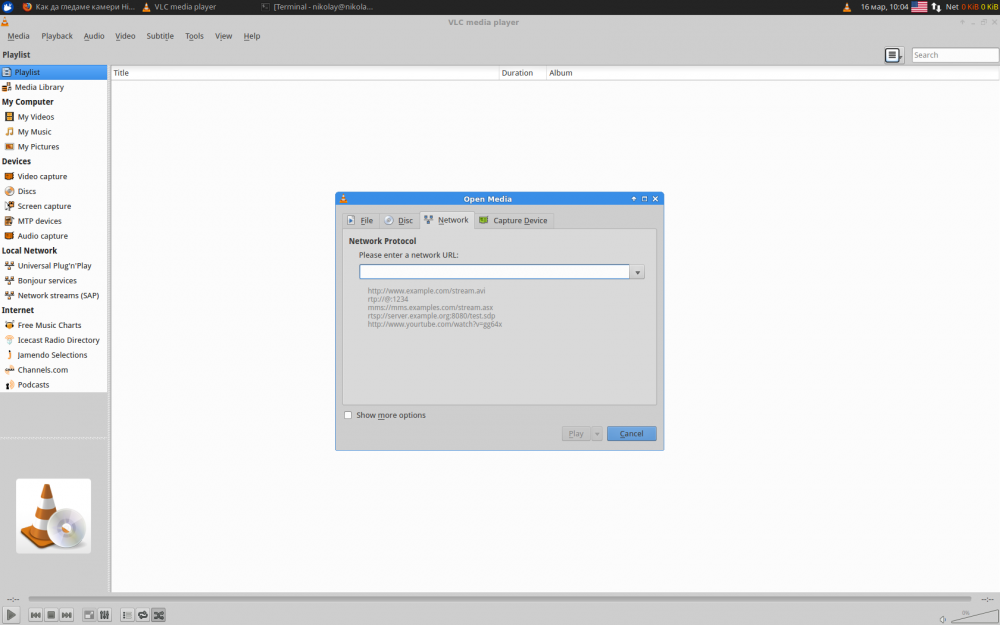Screen dimensions: 1000x625
Task: Open the dropdown arrow beside Play button
Action: click(597, 434)
